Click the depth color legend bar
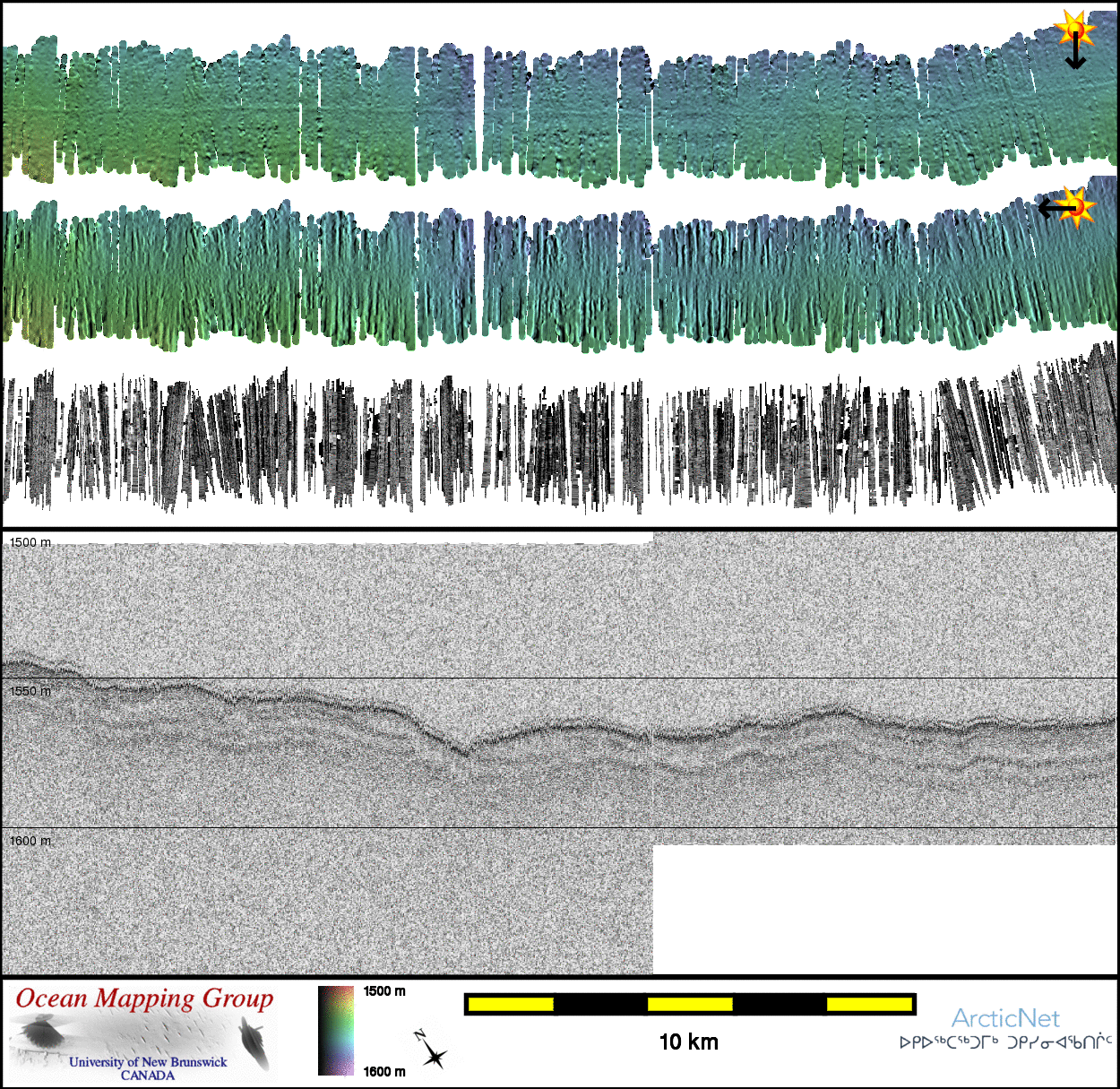 (x=336, y=1030)
